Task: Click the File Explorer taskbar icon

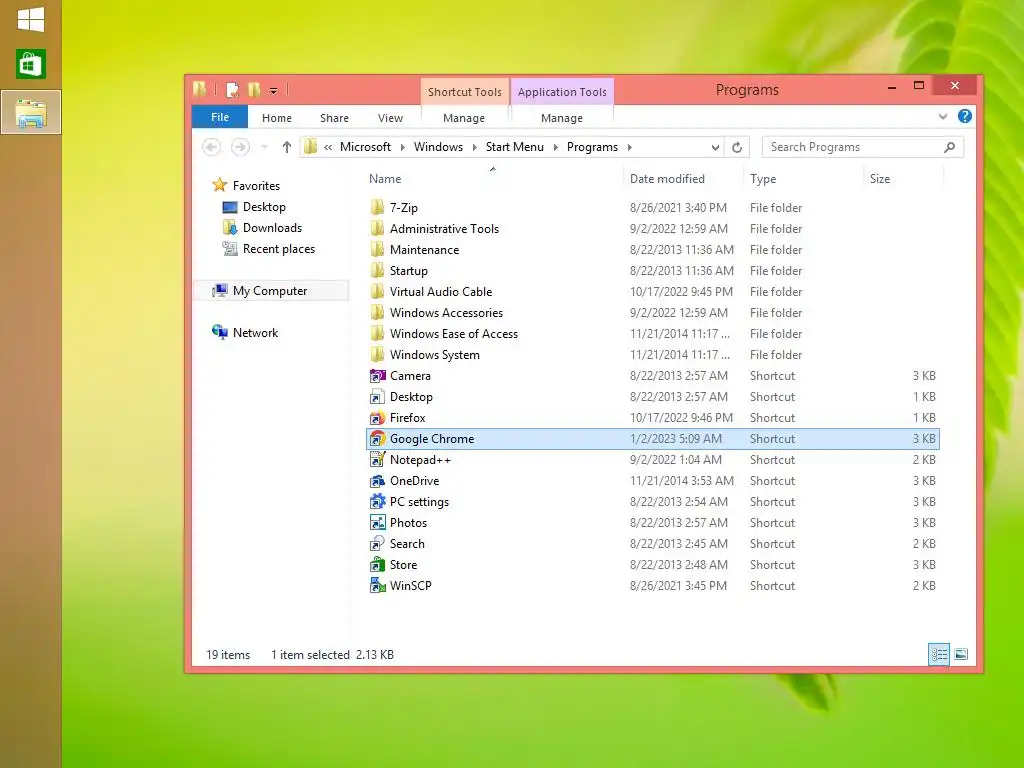Action: click(x=31, y=112)
